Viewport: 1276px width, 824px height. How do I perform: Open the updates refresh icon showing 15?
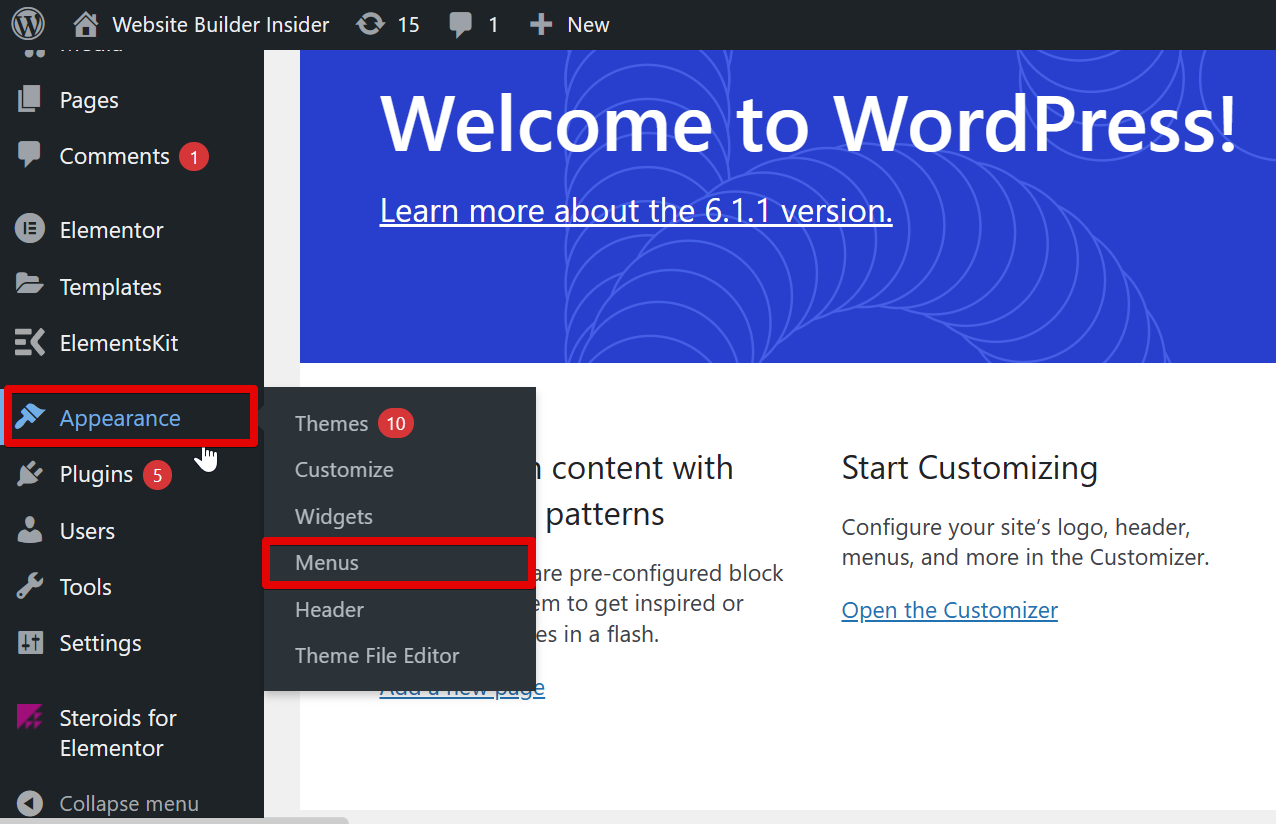click(x=371, y=24)
